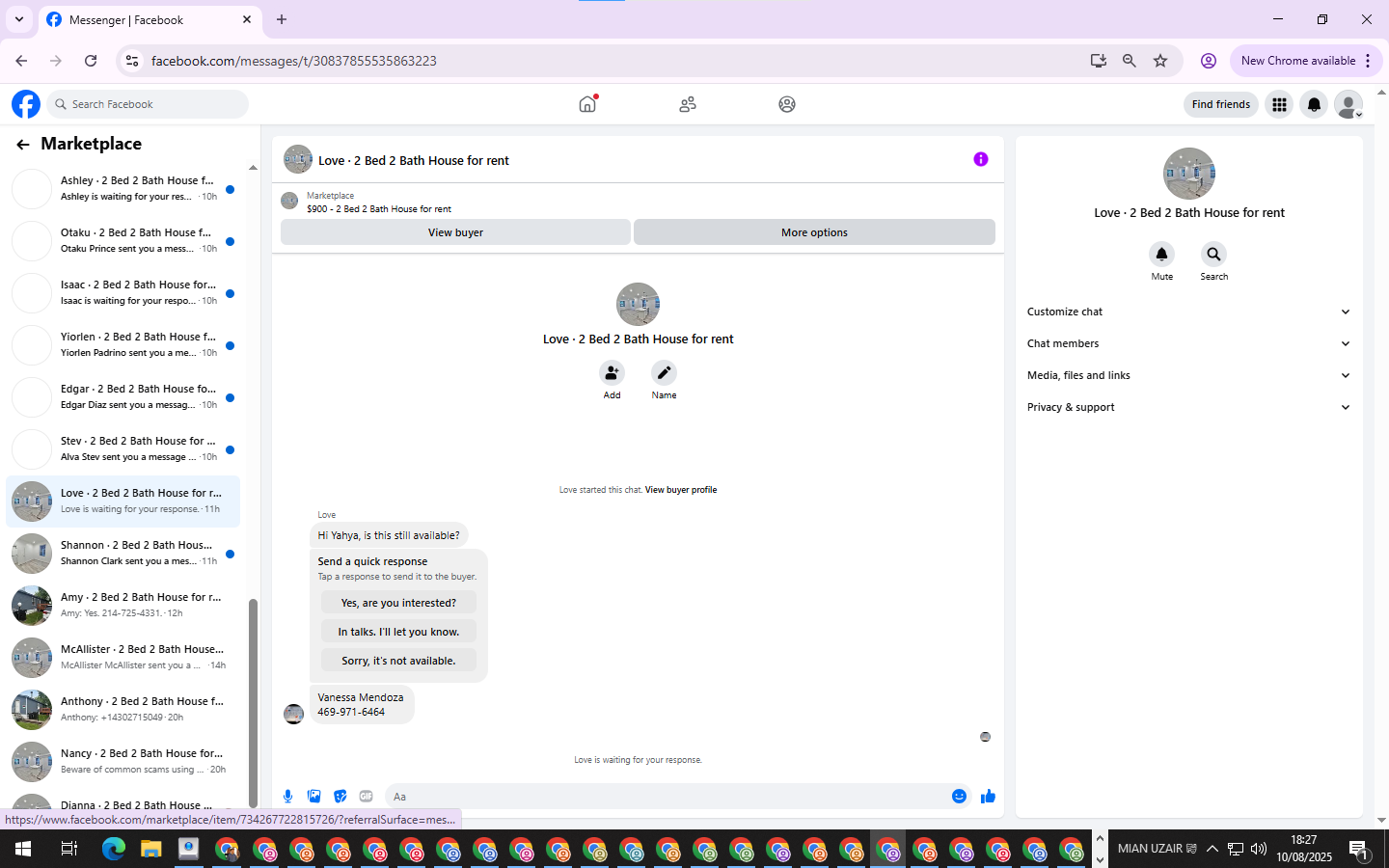Send quick reply "In talks. I'll let you know."
This screenshot has width=1389, height=868.
398,632
